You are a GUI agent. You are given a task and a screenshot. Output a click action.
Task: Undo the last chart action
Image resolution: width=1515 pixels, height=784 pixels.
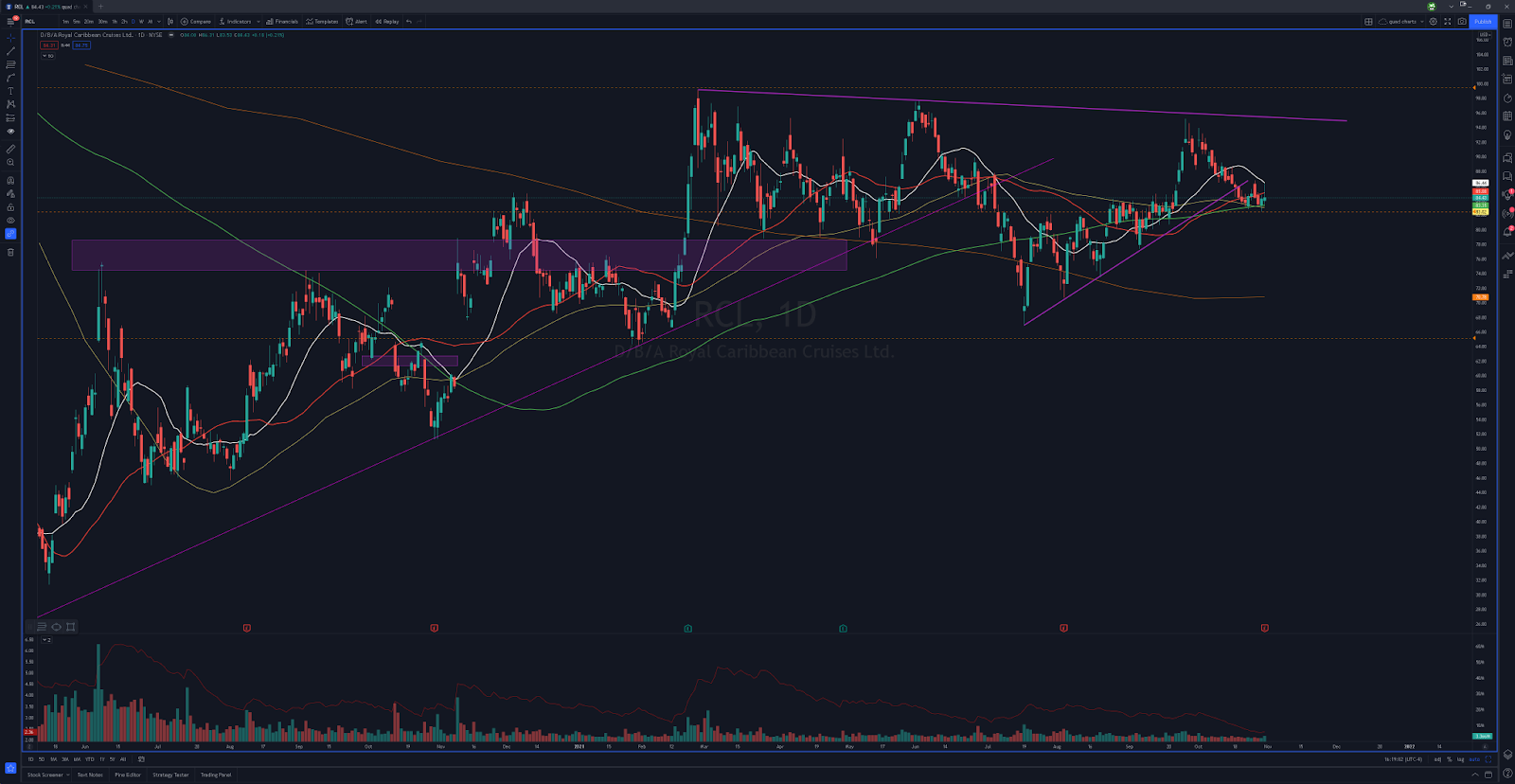click(409, 21)
